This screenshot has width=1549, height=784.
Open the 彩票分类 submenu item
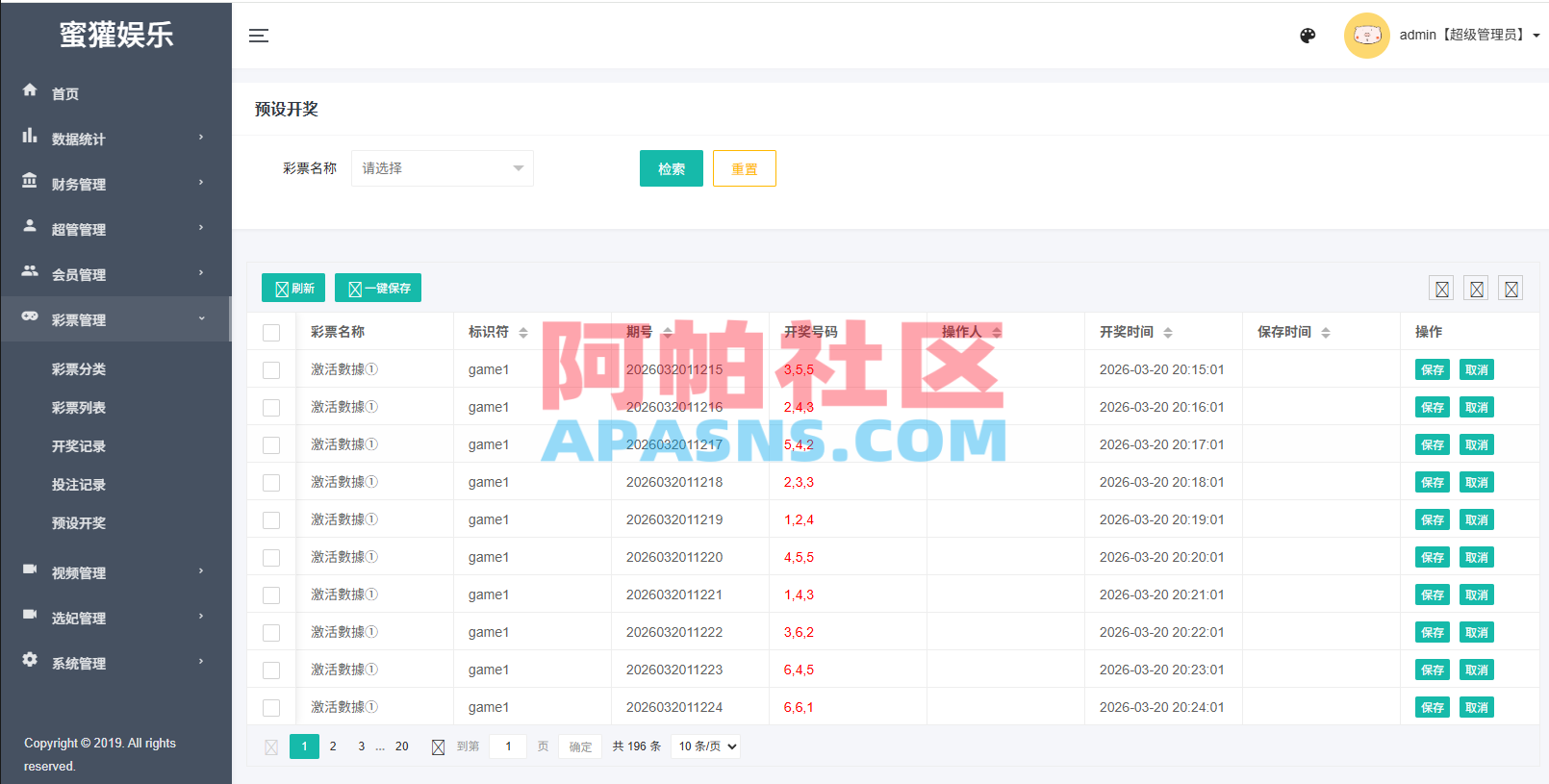click(79, 369)
